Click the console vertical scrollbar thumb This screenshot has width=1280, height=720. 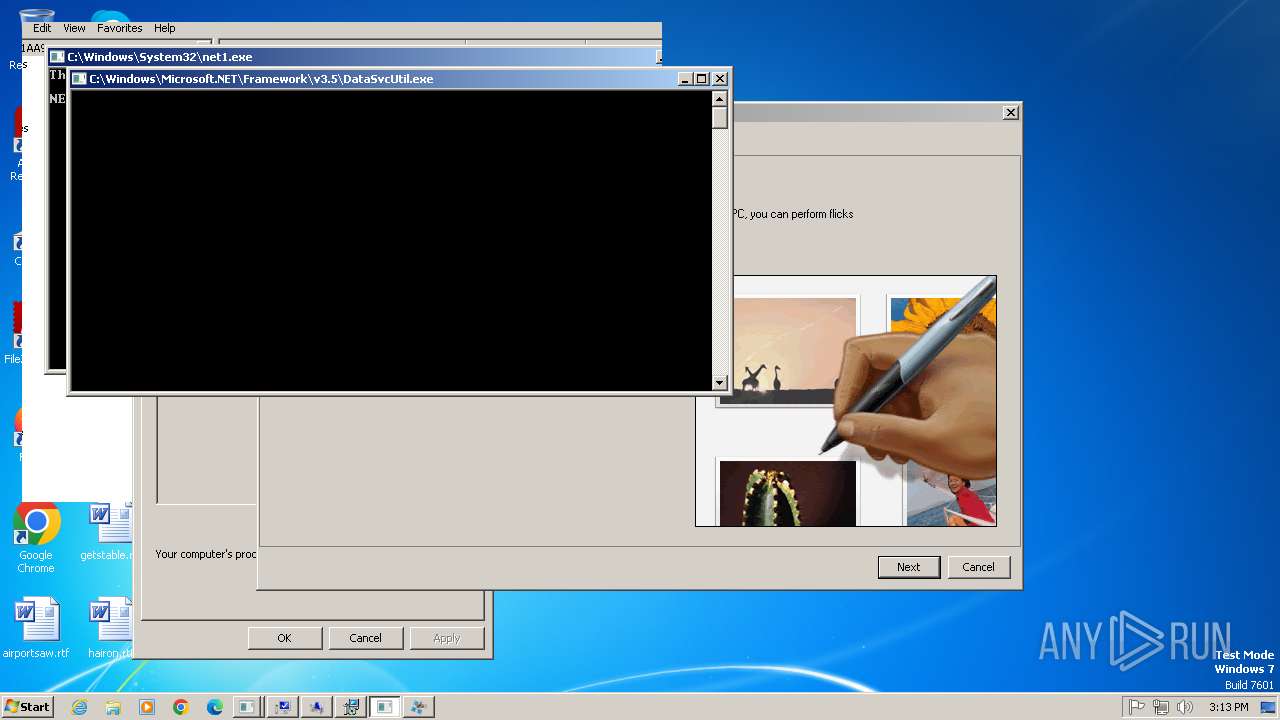pyautogui.click(x=719, y=117)
